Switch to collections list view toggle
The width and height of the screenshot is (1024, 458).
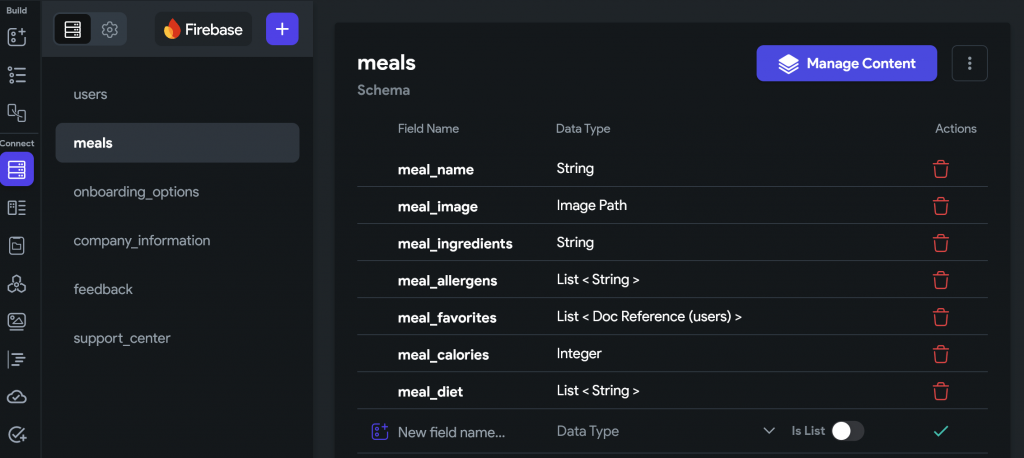tap(73, 29)
